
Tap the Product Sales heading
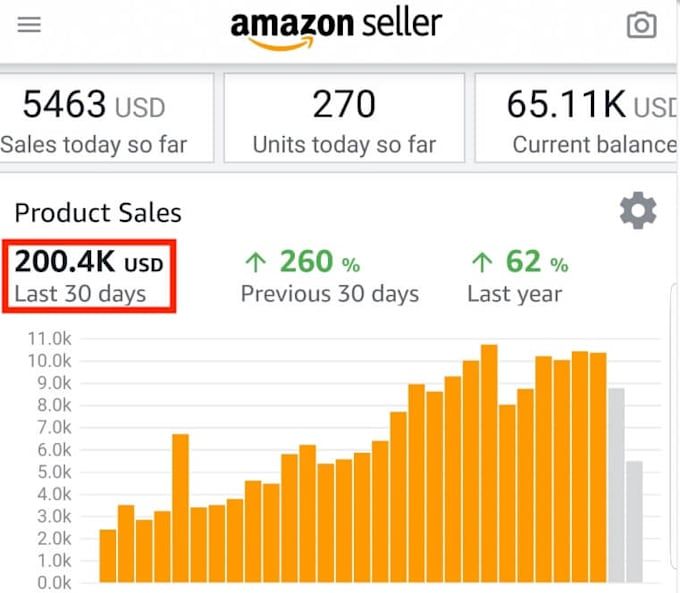click(98, 212)
